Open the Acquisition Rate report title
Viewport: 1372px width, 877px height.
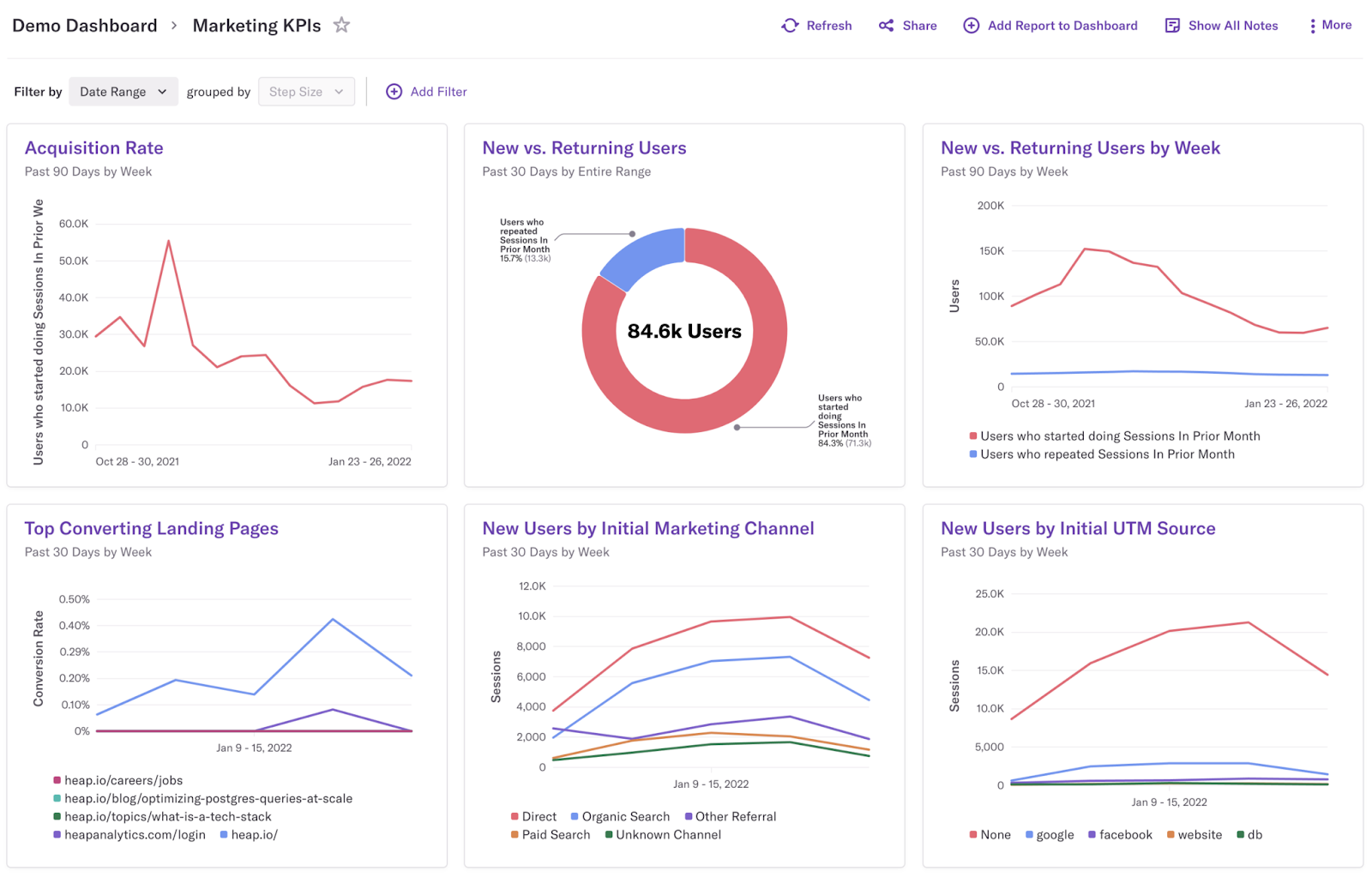[93, 147]
